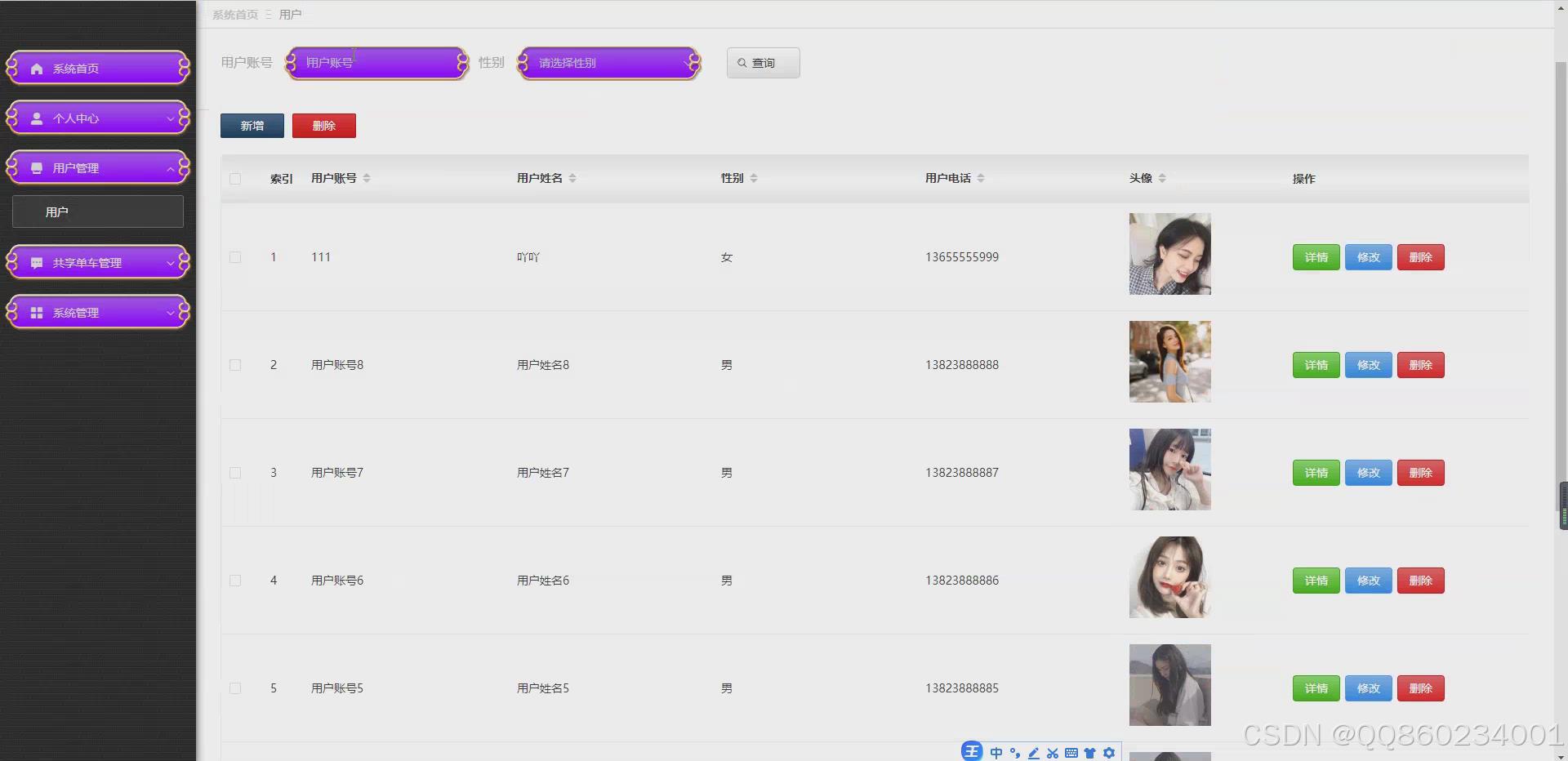The height and width of the screenshot is (761, 1568).
Task: Click the blue 新增 button
Action: tap(252, 126)
